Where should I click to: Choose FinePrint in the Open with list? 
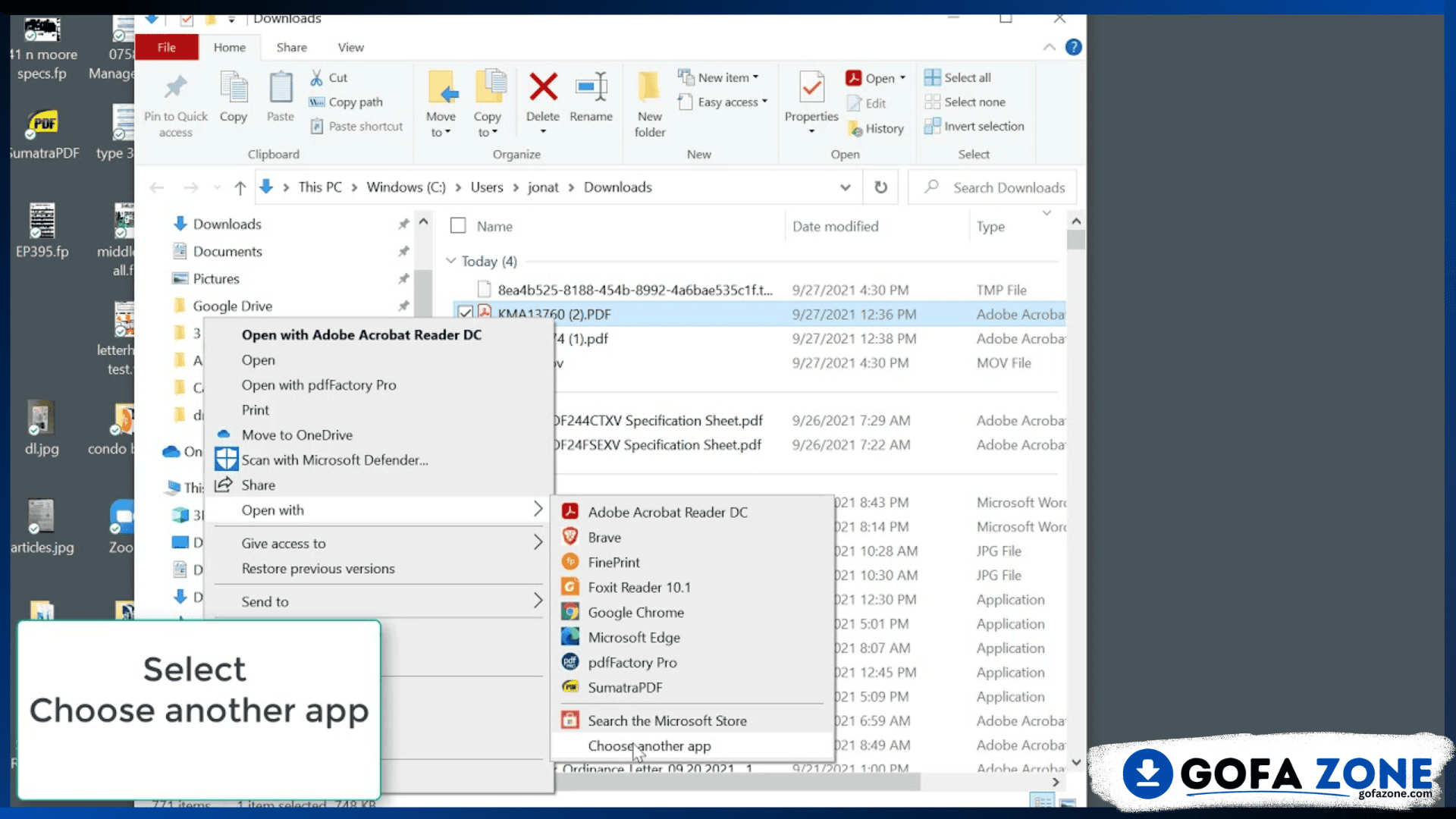click(691, 562)
